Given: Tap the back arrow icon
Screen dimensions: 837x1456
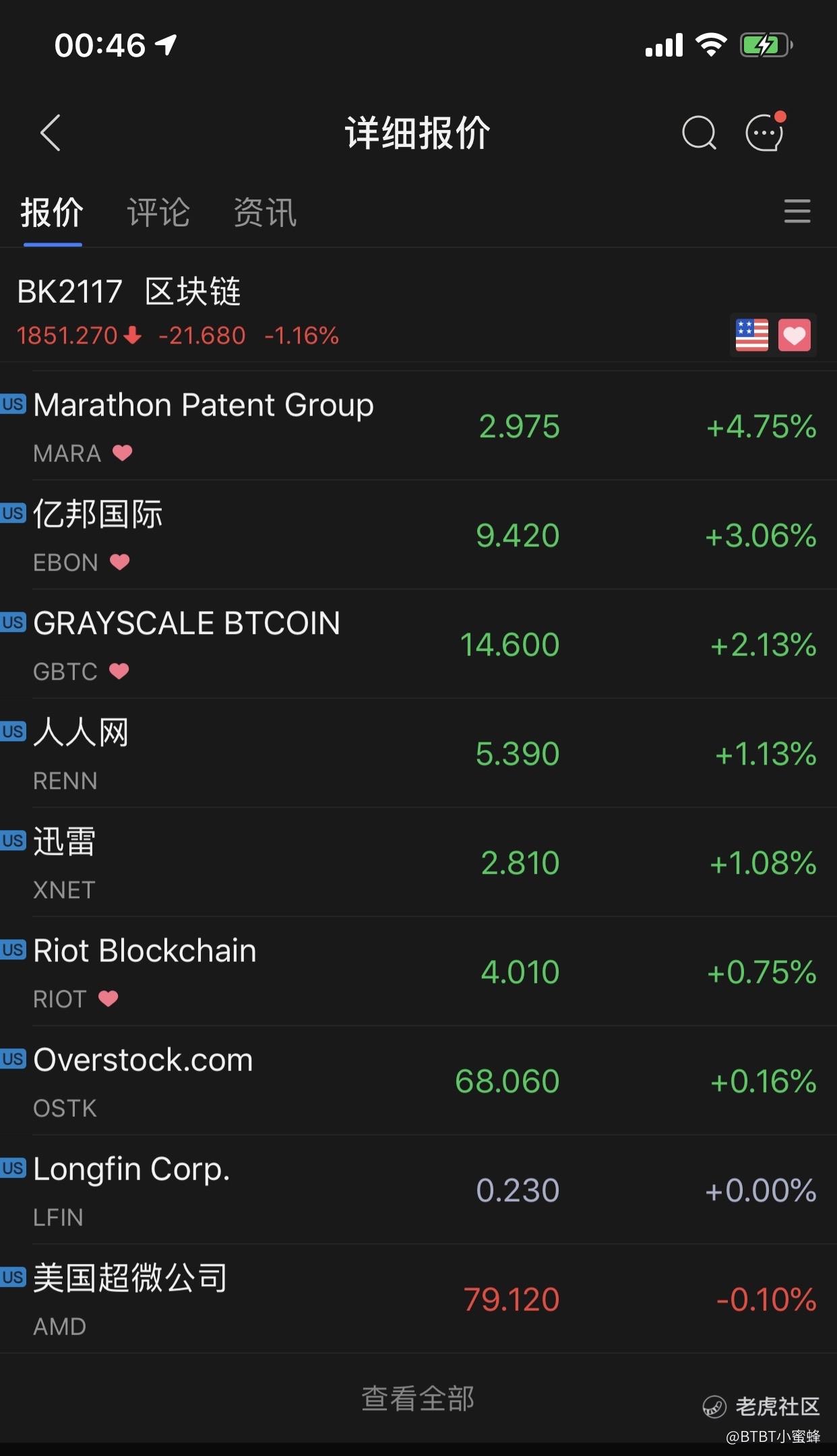Looking at the screenshot, I should [x=51, y=133].
